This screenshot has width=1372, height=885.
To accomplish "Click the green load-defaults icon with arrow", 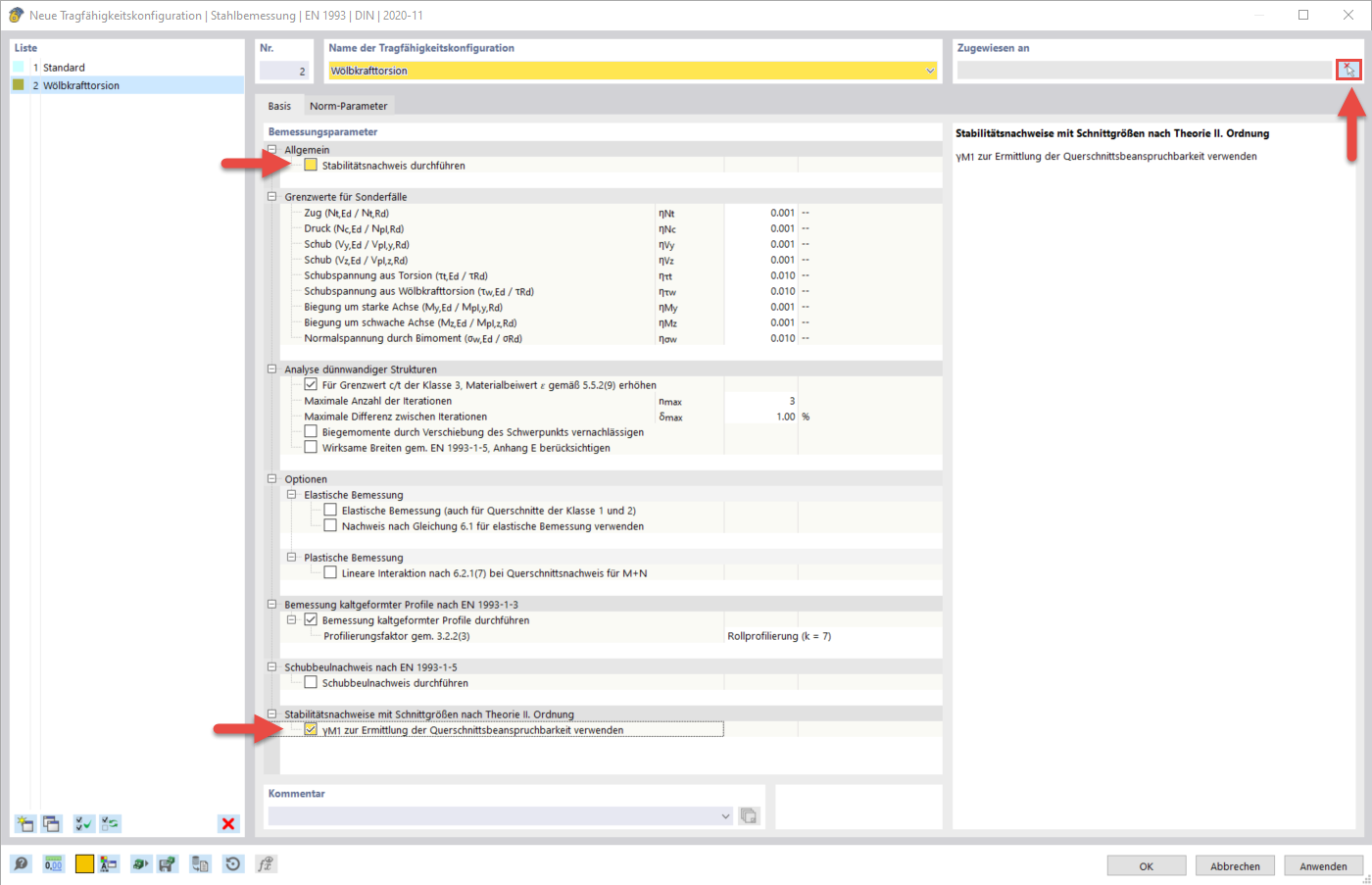I will (x=140, y=863).
